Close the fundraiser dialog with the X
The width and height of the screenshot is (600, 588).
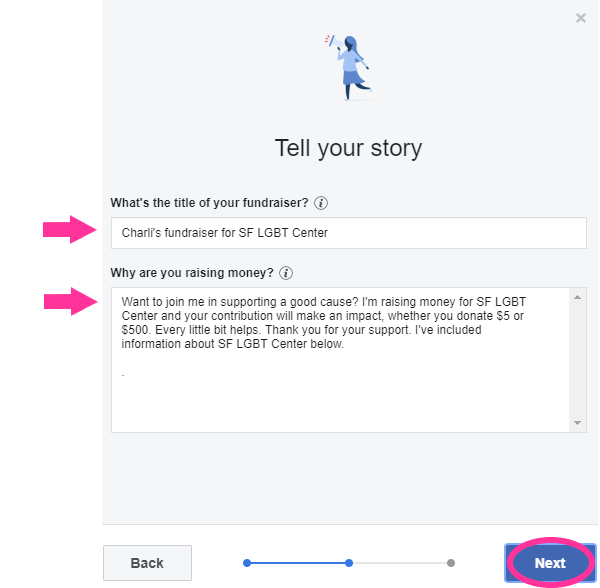tap(580, 18)
